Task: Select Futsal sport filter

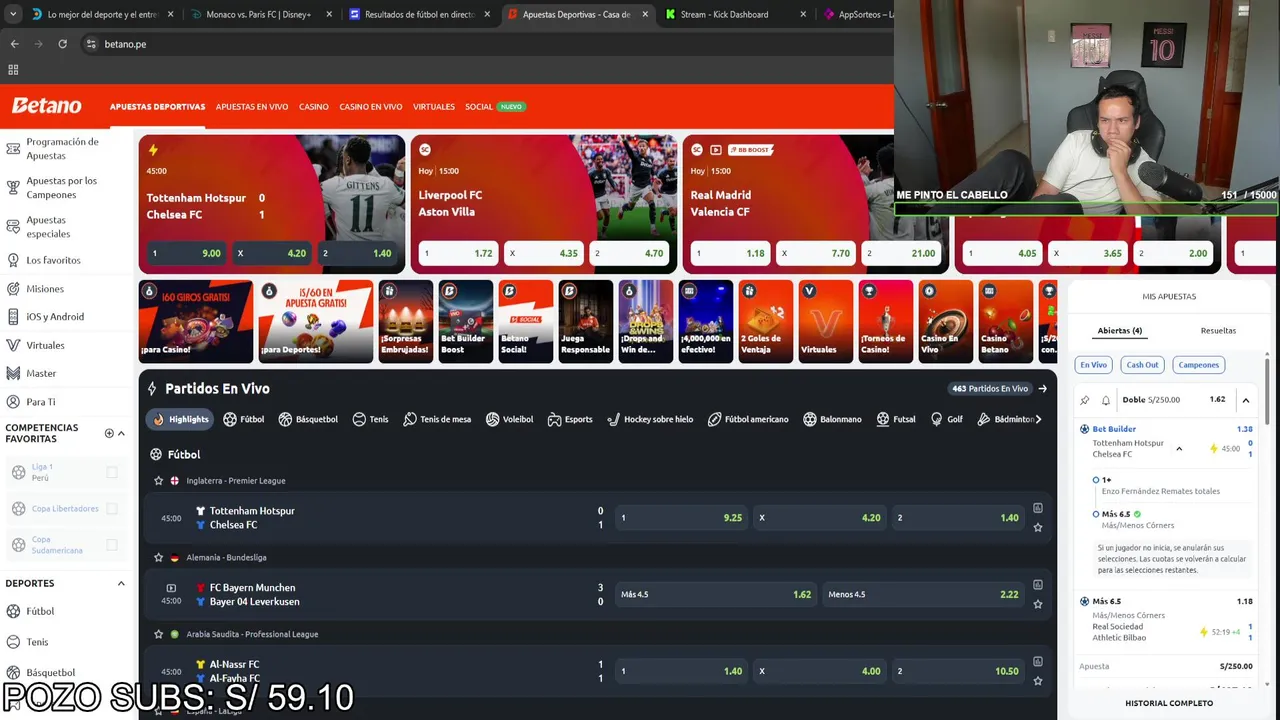Action: [x=895, y=419]
